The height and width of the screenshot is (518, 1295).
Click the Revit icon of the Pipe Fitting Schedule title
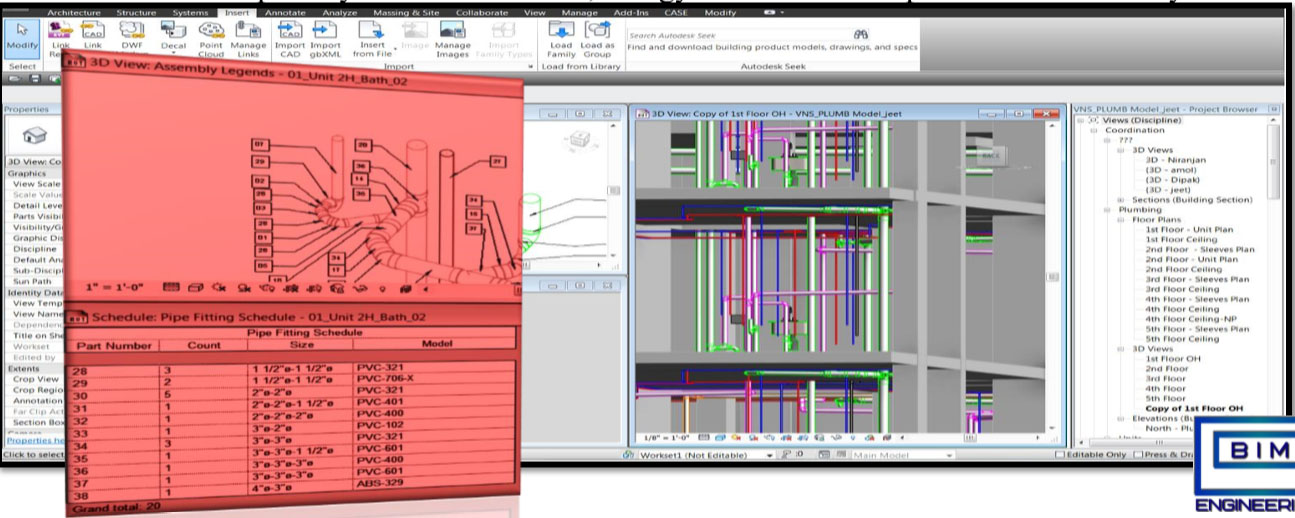point(79,317)
